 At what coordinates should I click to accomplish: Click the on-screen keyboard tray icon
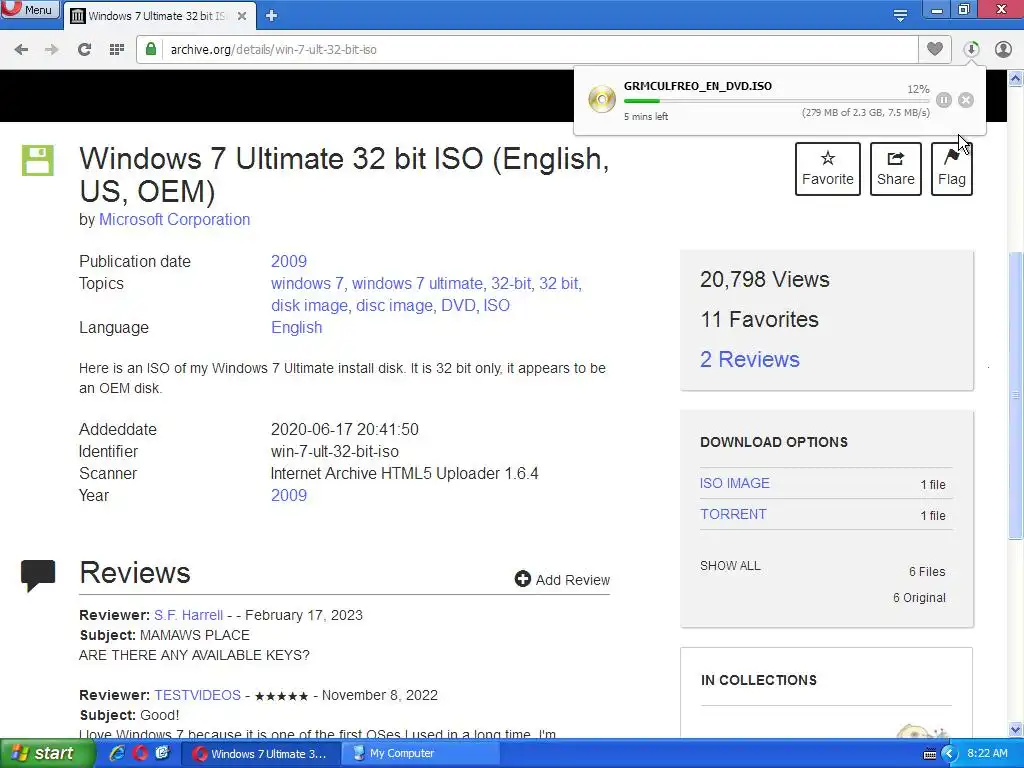pos(929,754)
